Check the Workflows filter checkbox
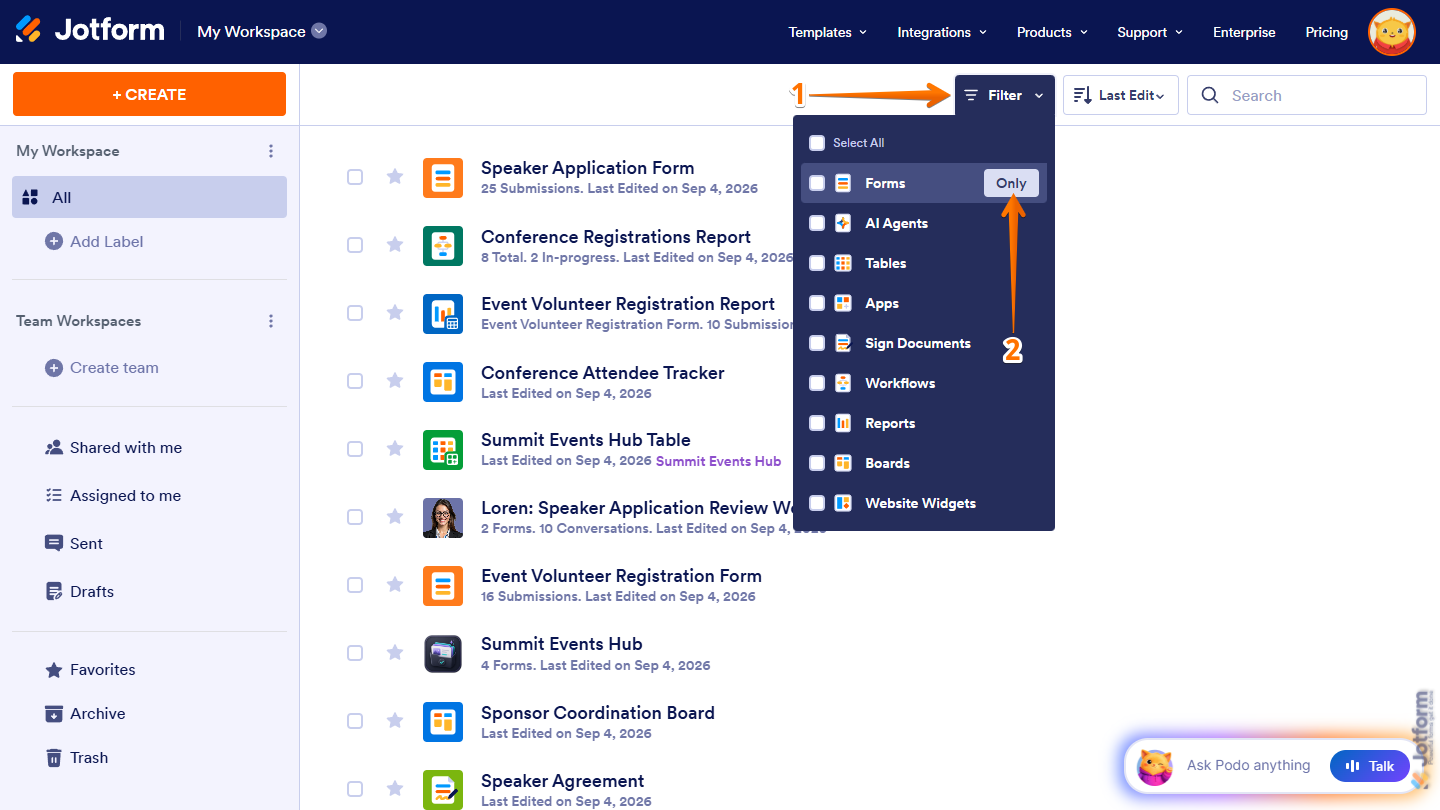This screenshot has width=1440, height=810. (x=817, y=383)
